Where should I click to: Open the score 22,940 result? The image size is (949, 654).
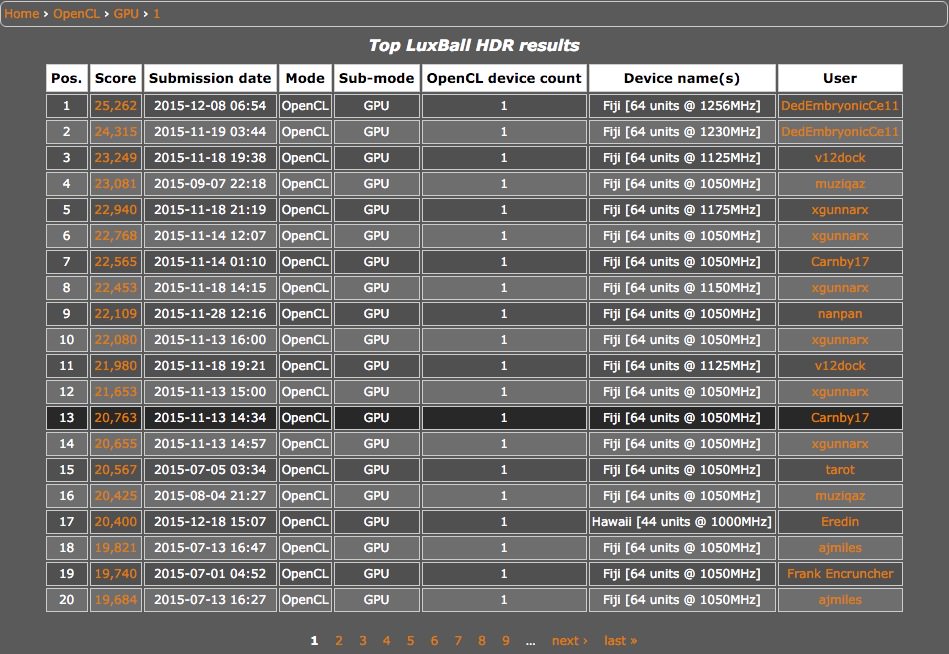pyautogui.click(x=116, y=209)
